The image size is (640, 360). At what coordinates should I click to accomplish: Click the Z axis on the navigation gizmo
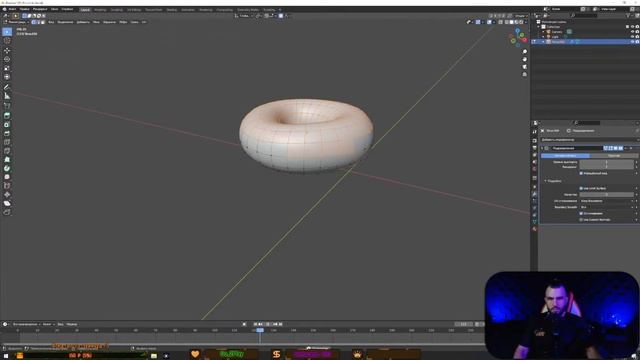point(518,31)
